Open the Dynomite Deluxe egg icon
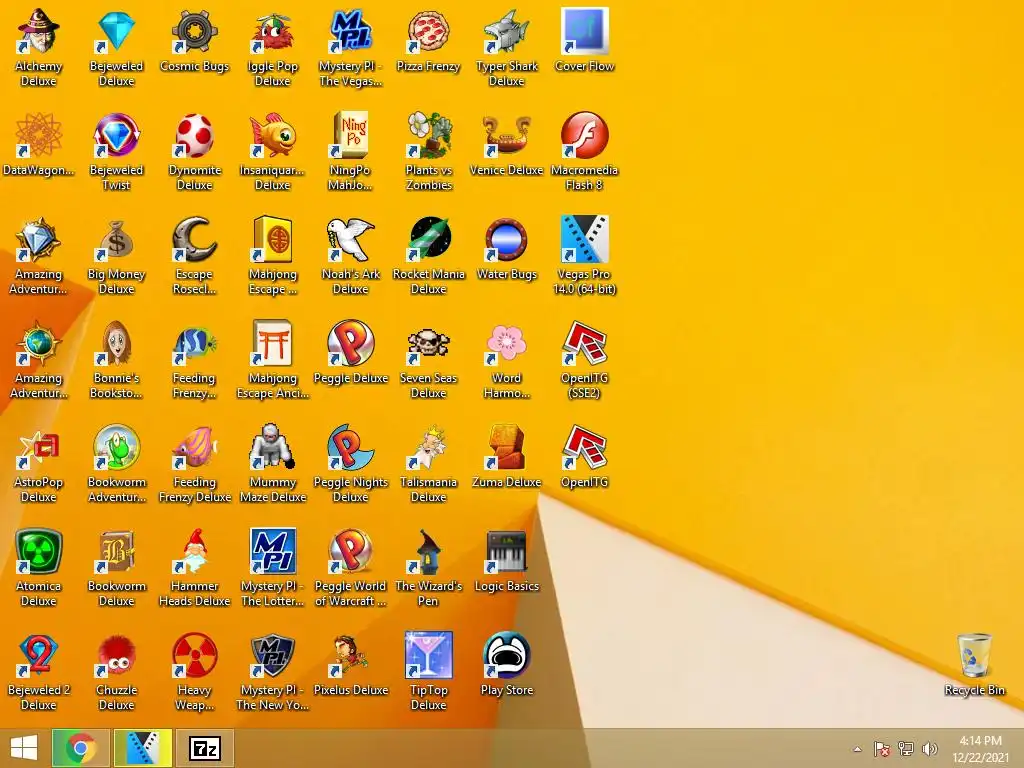The height and width of the screenshot is (768, 1024). point(195,135)
